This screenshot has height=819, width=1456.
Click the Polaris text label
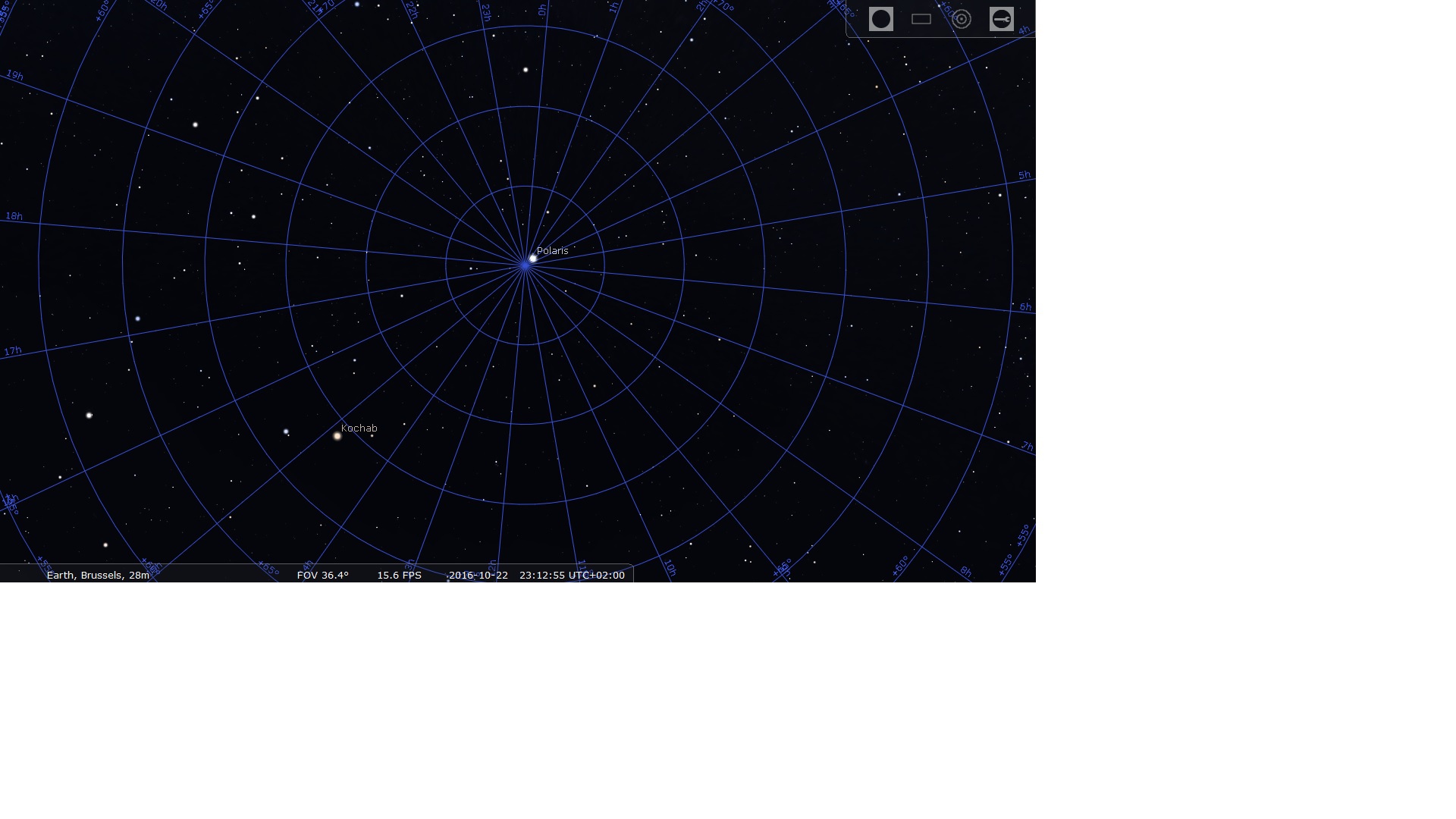552,250
